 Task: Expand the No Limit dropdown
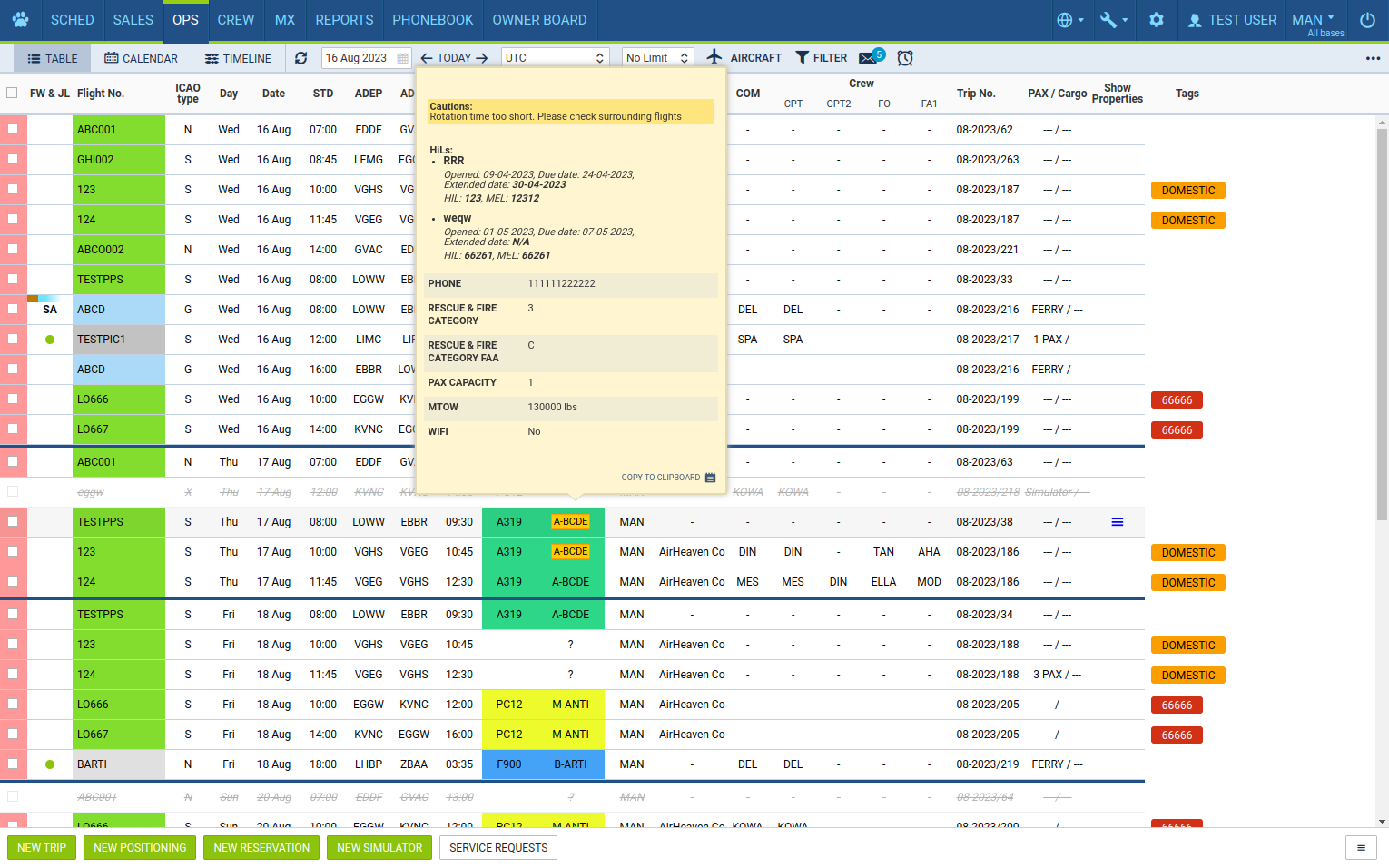(x=658, y=58)
